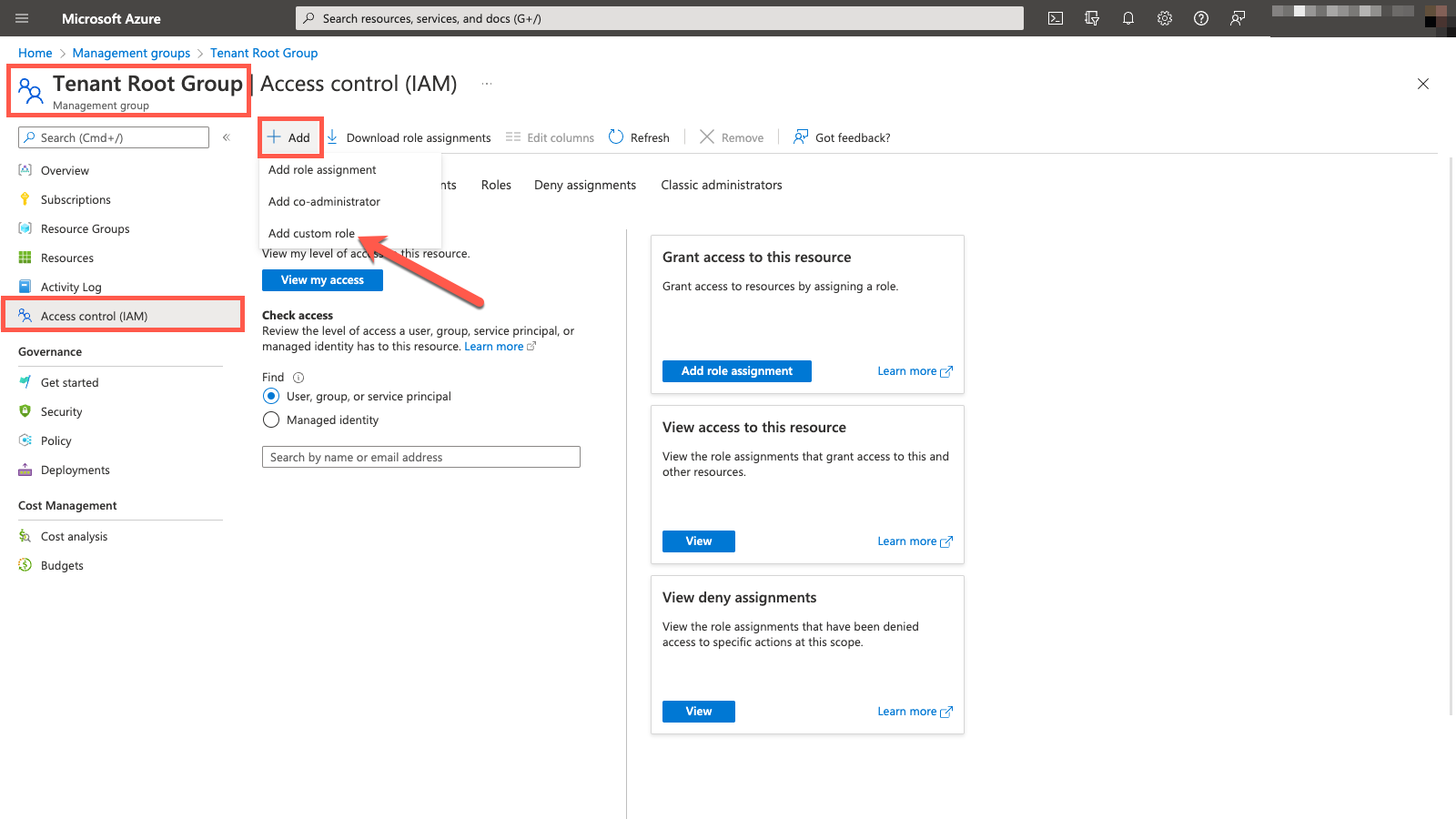Screen dimensions: 1456x819
Task: Open the Add dropdown button
Action: tap(290, 137)
